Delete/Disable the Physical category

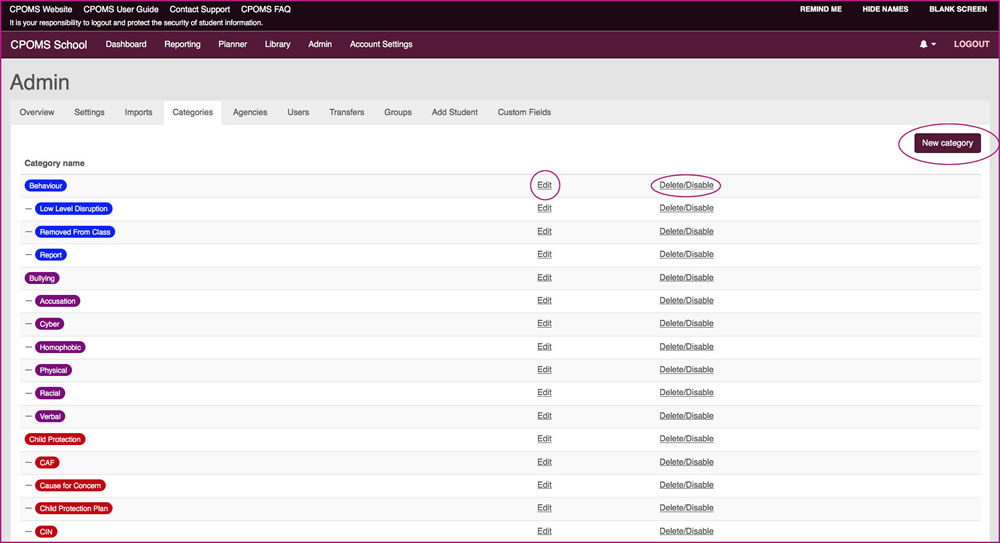tap(686, 369)
